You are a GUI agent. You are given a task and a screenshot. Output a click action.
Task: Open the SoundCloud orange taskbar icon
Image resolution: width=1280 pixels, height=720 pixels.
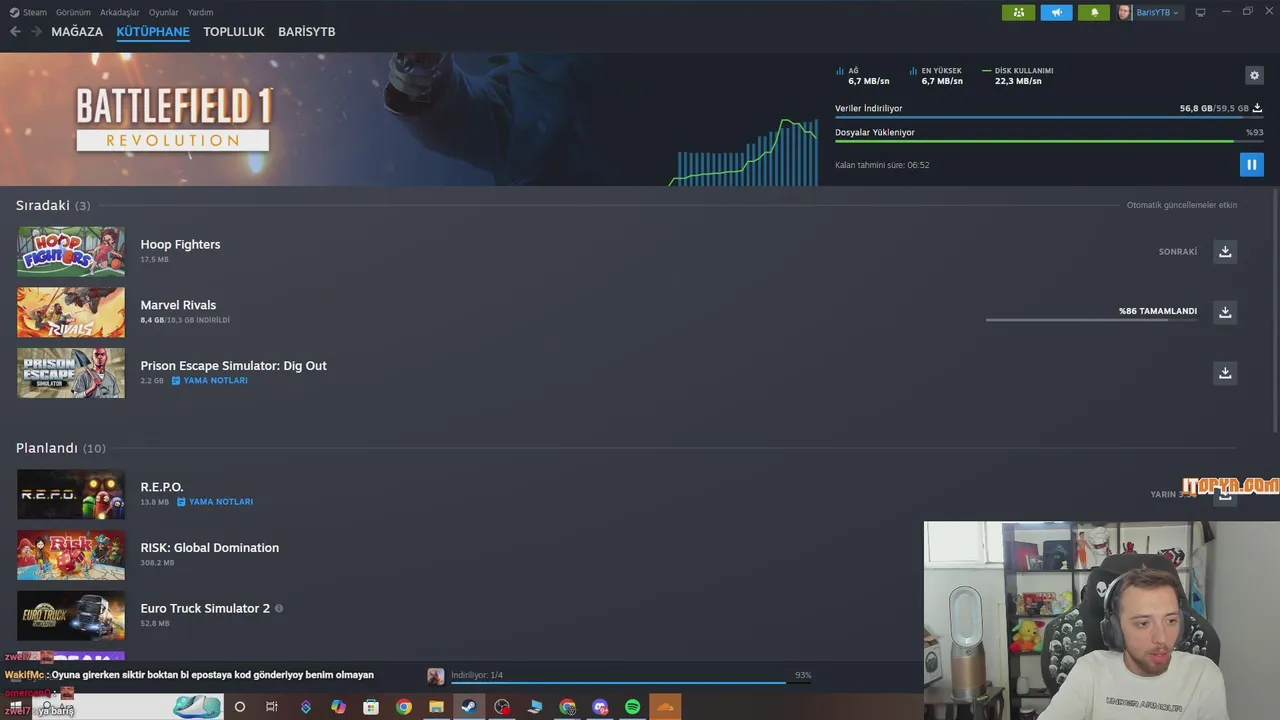665,707
